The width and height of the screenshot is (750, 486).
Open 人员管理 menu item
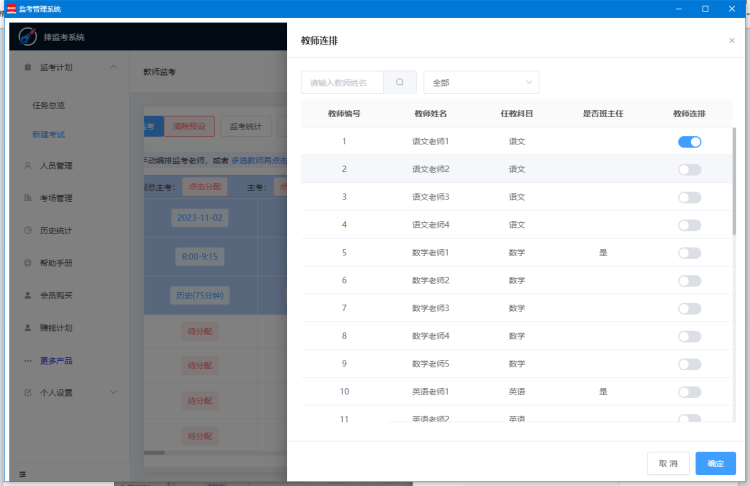tap(56, 166)
